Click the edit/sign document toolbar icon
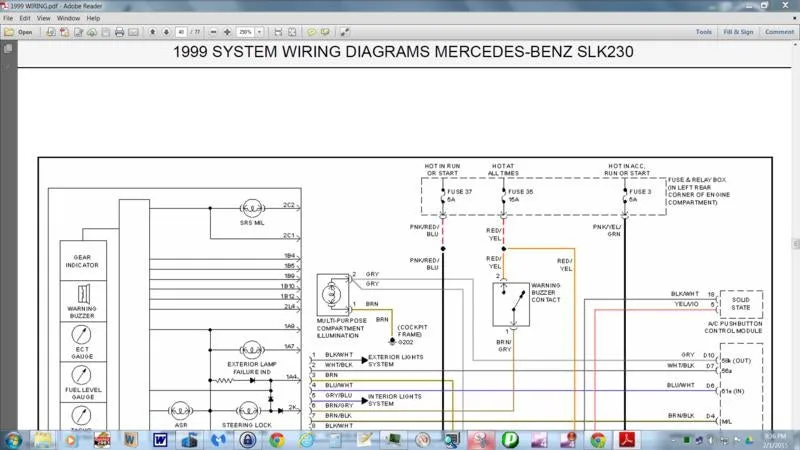Image resolution: width=800 pixels, height=450 pixels. click(x=78, y=32)
